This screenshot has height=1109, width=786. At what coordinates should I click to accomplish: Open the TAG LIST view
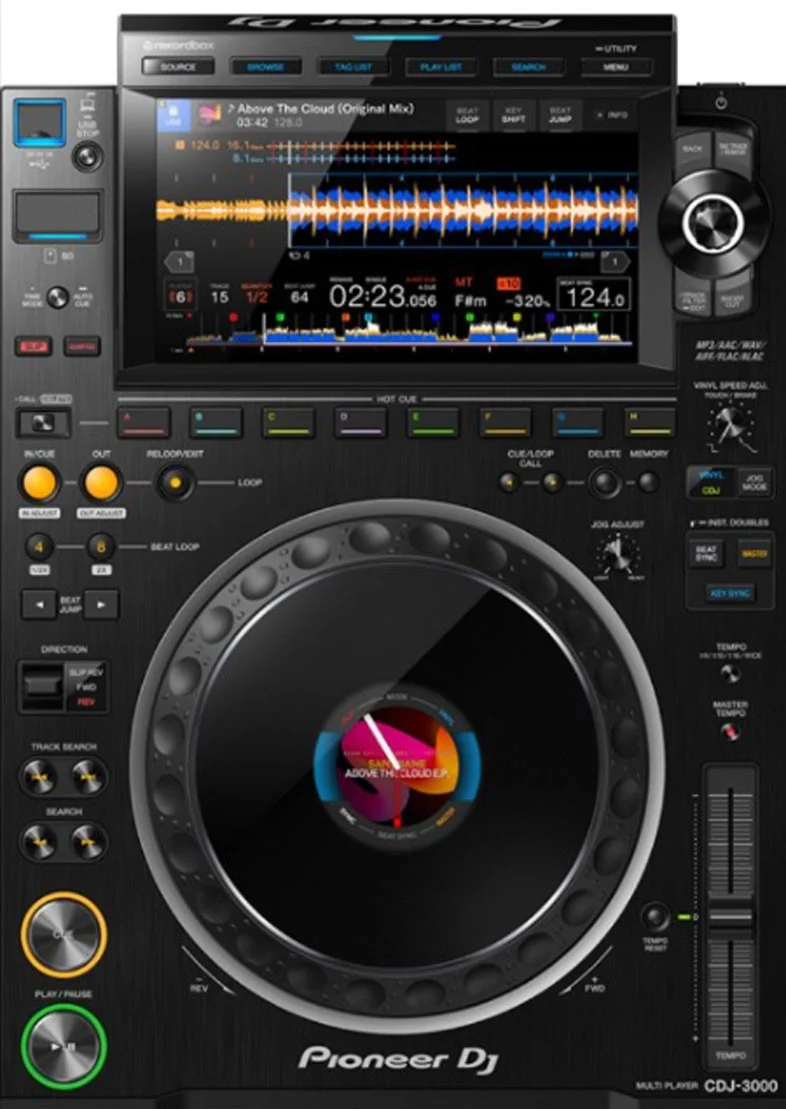click(x=353, y=67)
